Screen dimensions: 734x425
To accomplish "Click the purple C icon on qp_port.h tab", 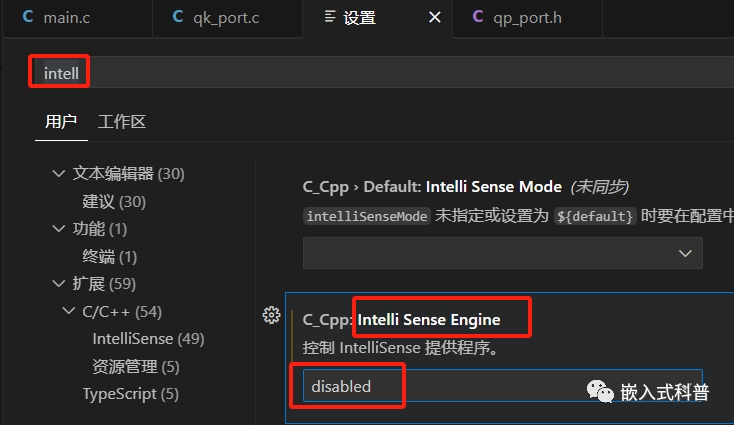I will click(477, 17).
